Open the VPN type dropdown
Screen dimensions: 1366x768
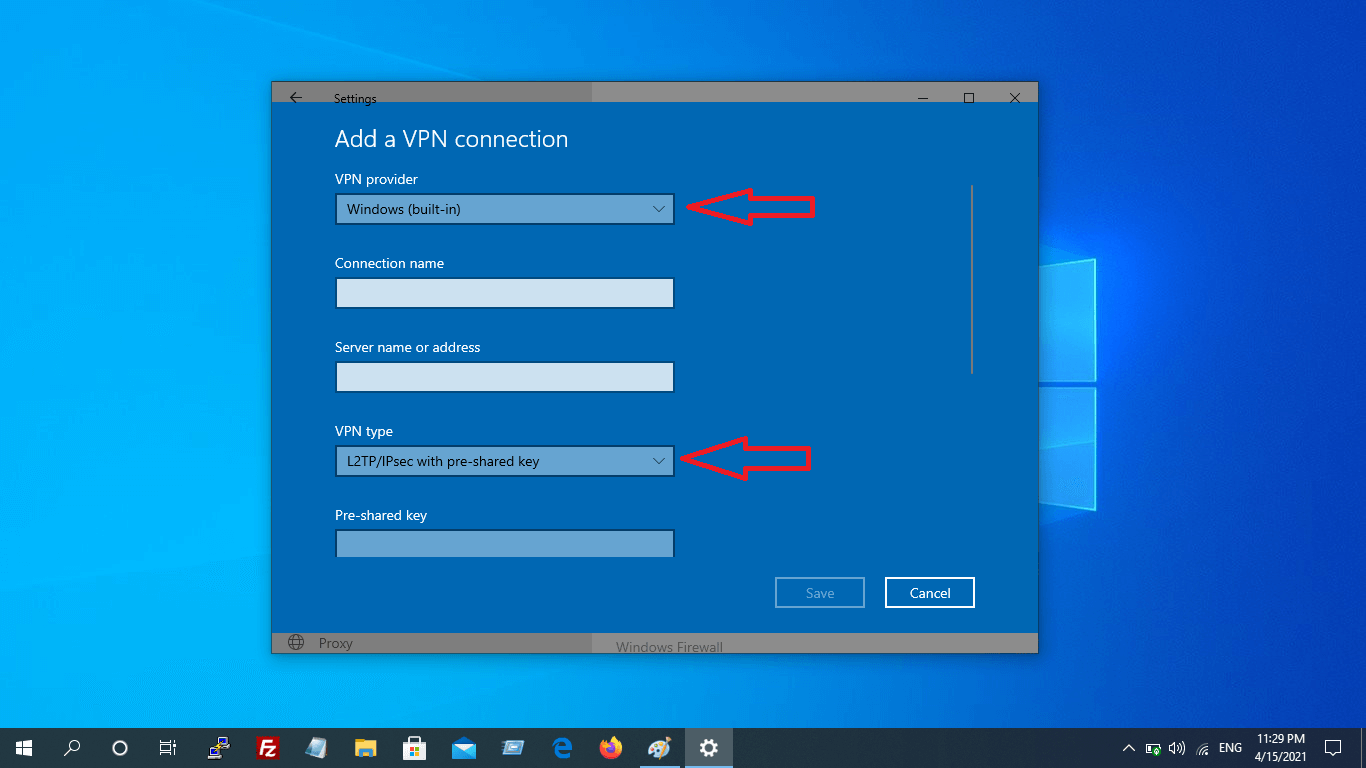click(504, 461)
